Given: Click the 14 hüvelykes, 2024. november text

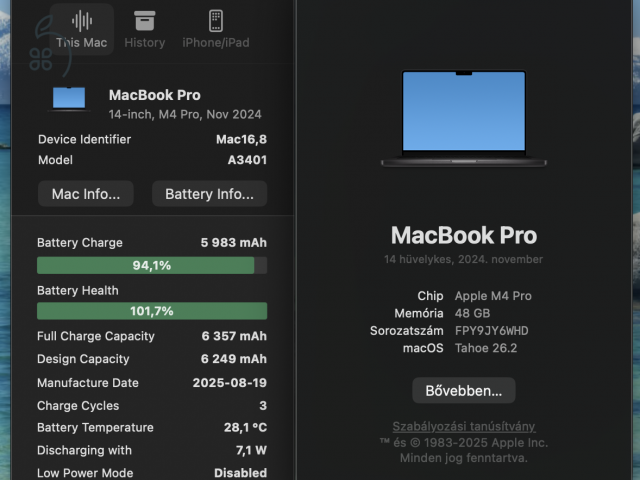Looking at the screenshot, I should pos(463,260).
